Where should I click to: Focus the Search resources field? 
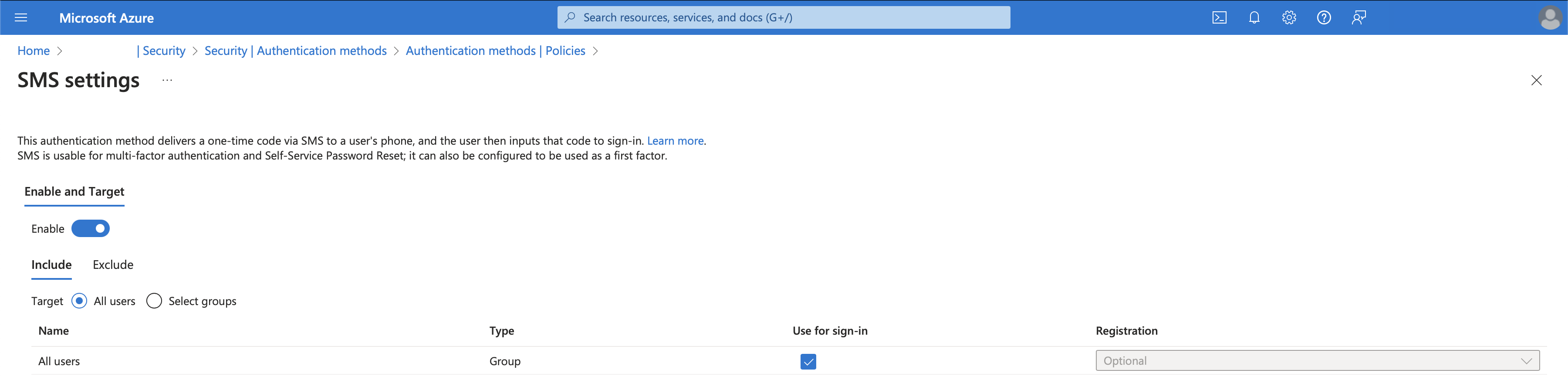[x=784, y=18]
